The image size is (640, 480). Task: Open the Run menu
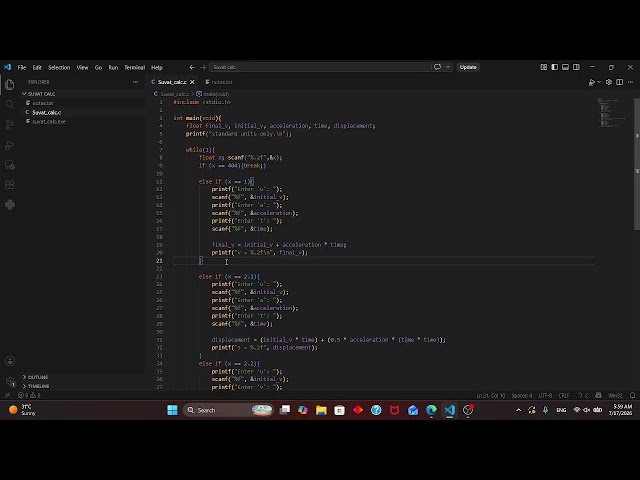113,67
